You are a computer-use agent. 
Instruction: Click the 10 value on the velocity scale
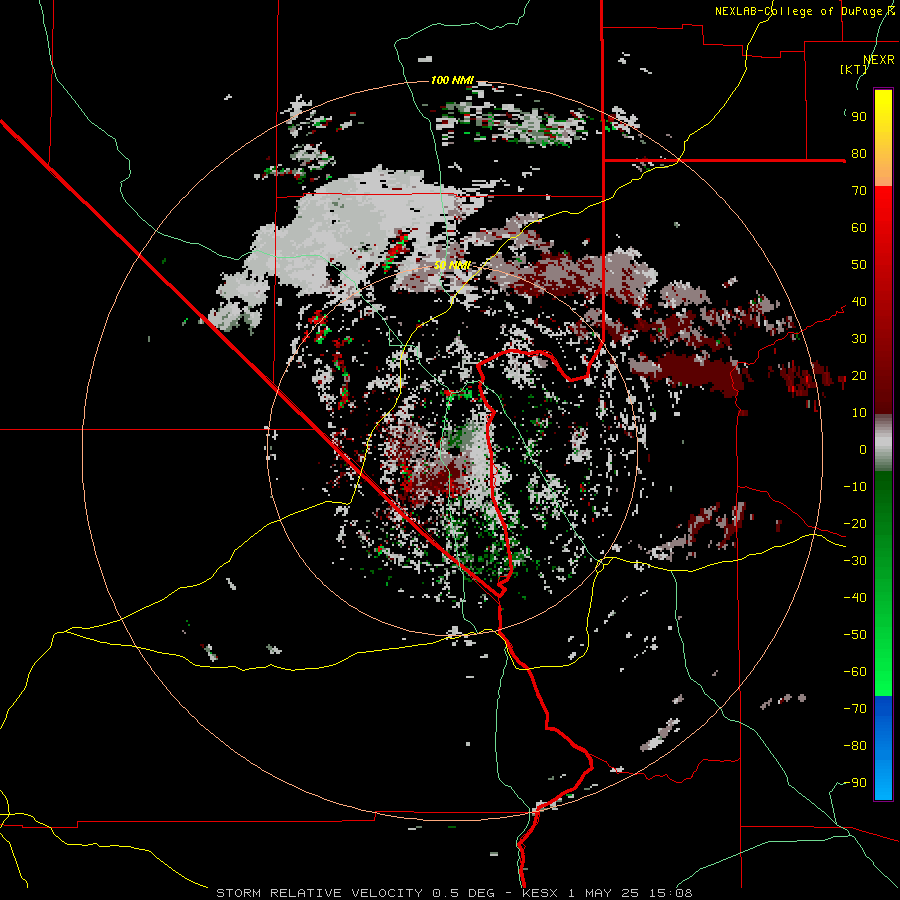[859, 413]
